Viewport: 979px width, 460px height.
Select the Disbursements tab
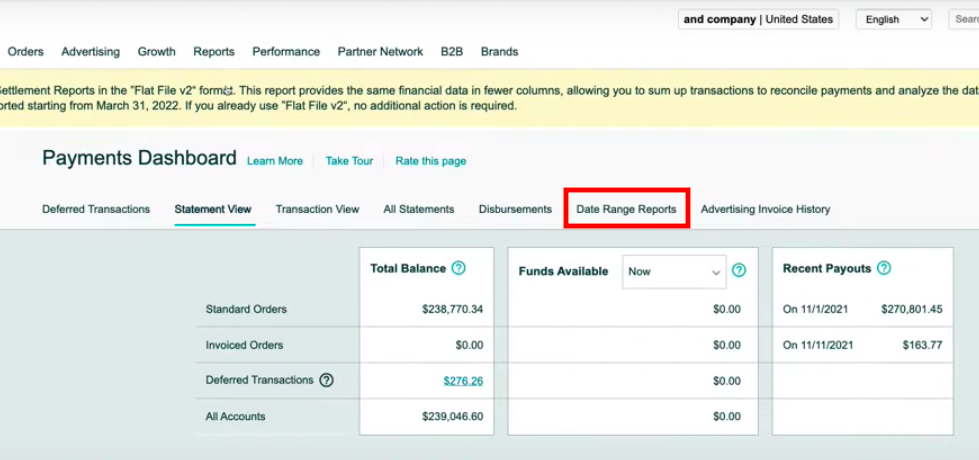click(x=515, y=209)
